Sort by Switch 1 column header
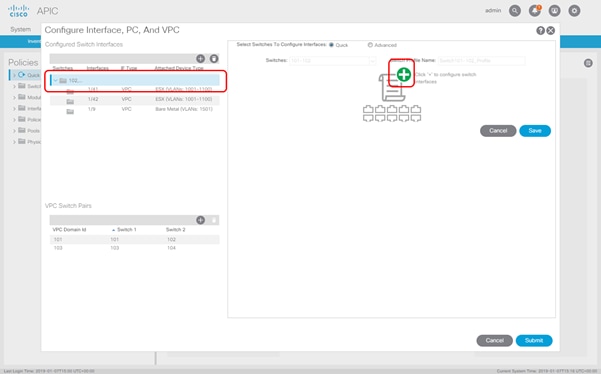Image resolution: width=601 pixels, height=374 pixels. 126,230
